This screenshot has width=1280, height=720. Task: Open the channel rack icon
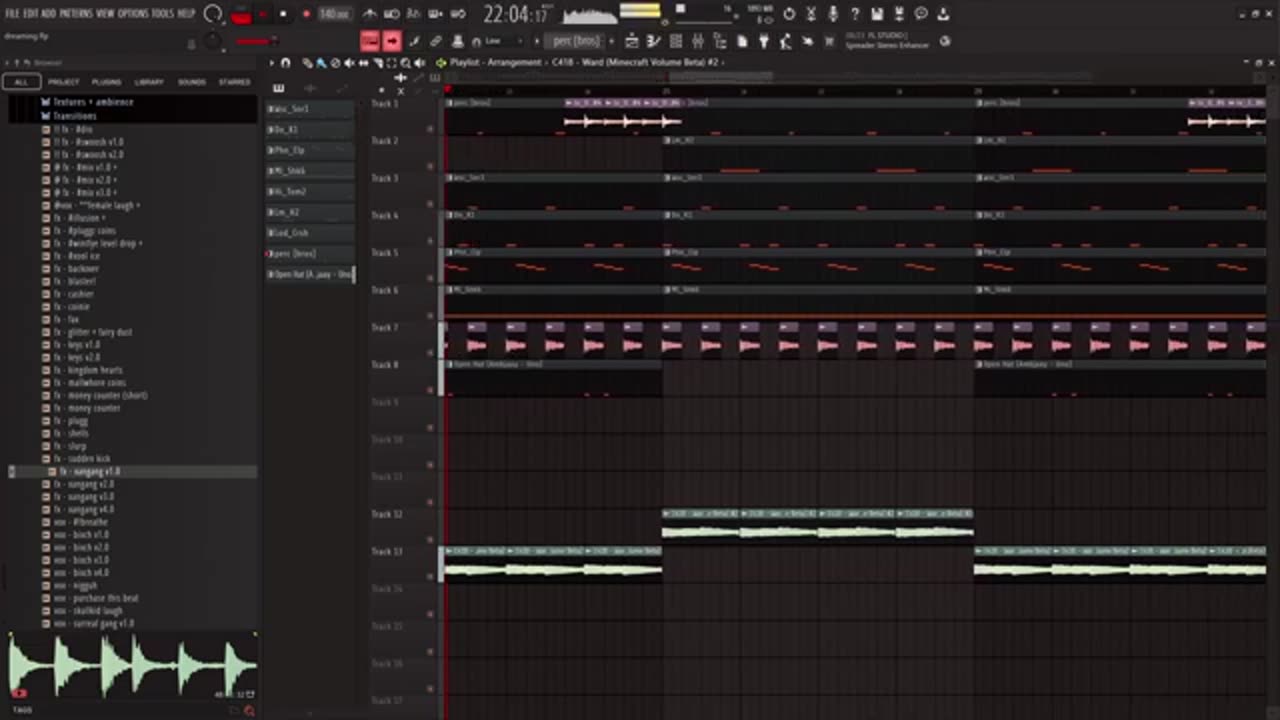click(676, 41)
